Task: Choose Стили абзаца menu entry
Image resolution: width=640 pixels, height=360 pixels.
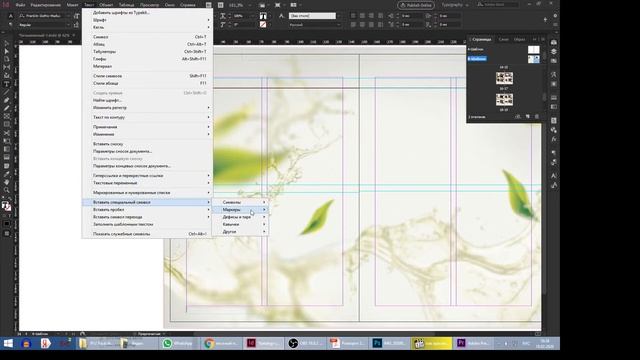Action: pos(147,83)
